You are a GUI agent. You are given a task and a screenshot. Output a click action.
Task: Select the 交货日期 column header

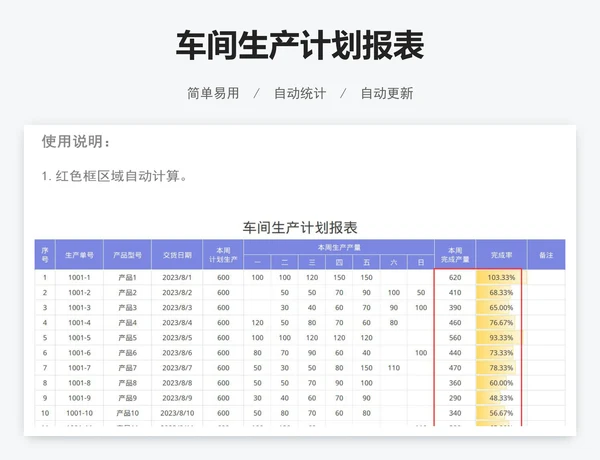[x=177, y=255]
